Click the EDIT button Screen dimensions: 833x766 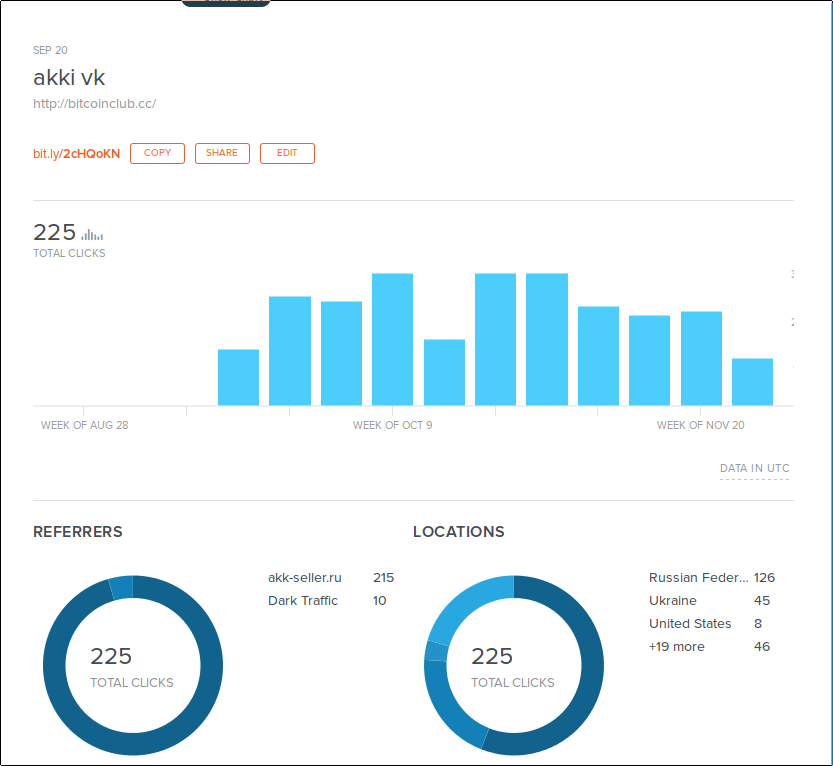(x=287, y=154)
